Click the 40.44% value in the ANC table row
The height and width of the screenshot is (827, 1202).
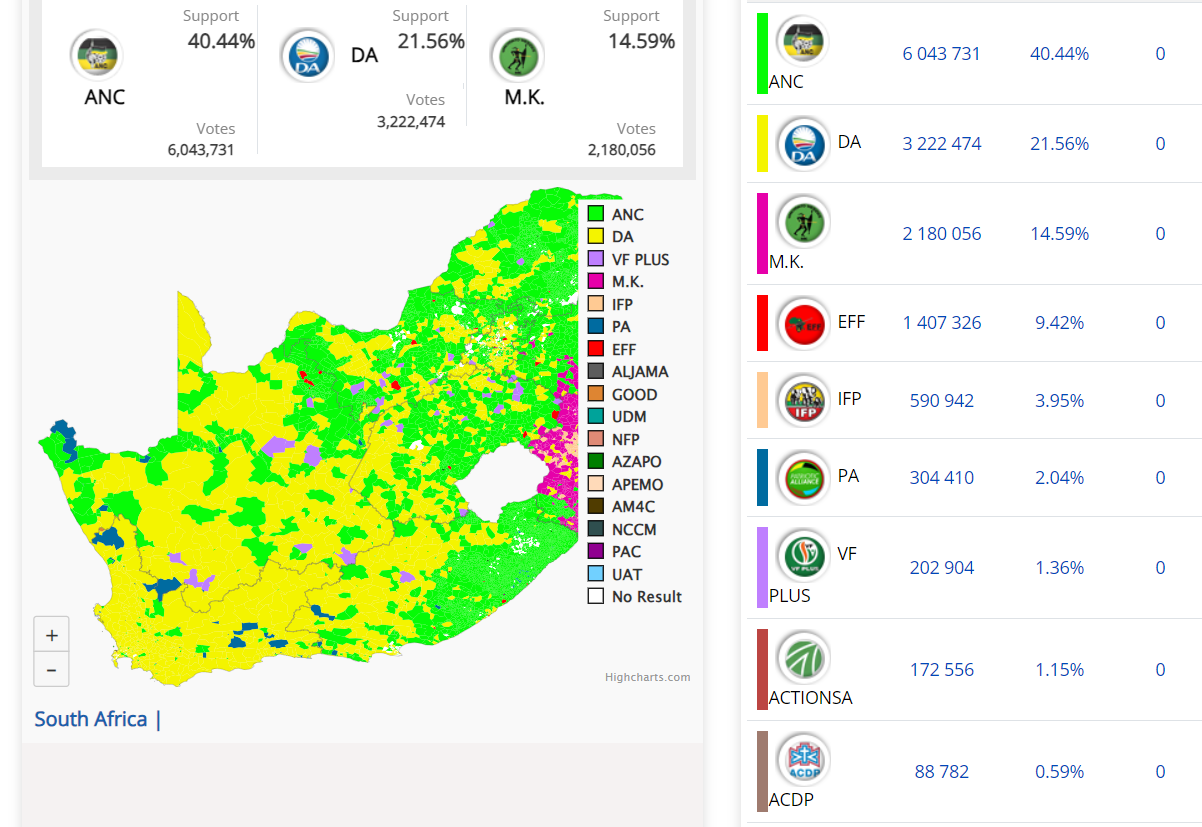pyautogui.click(x=1059, y=54)
